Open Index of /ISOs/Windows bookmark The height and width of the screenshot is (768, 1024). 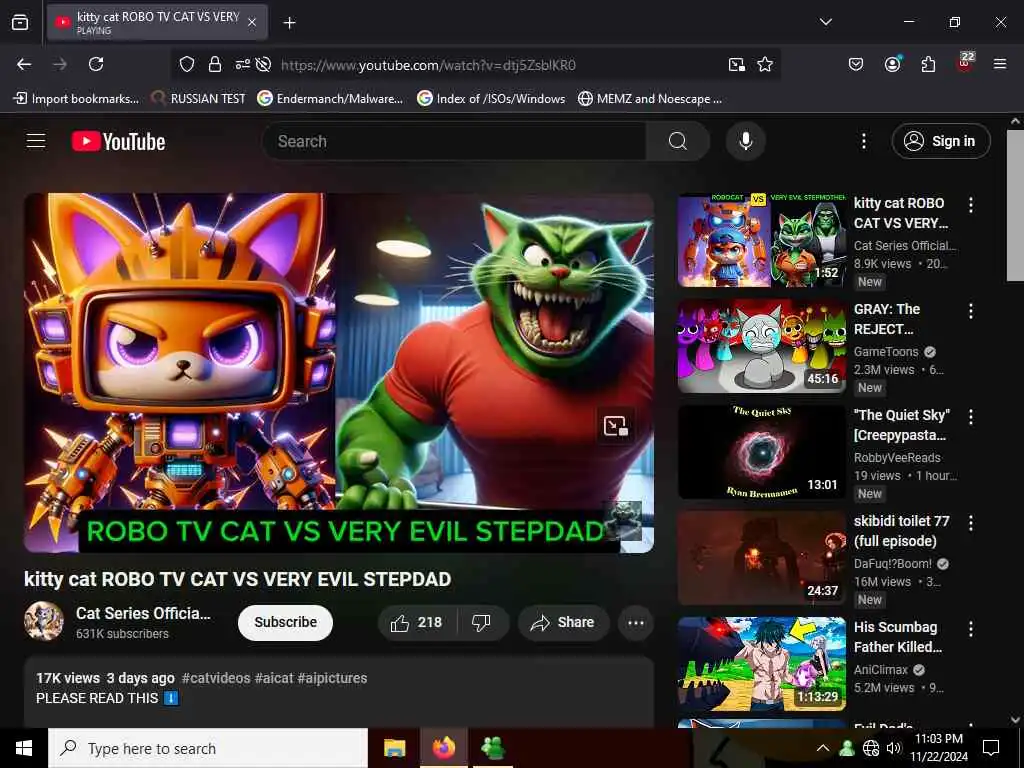coord(491,99)
